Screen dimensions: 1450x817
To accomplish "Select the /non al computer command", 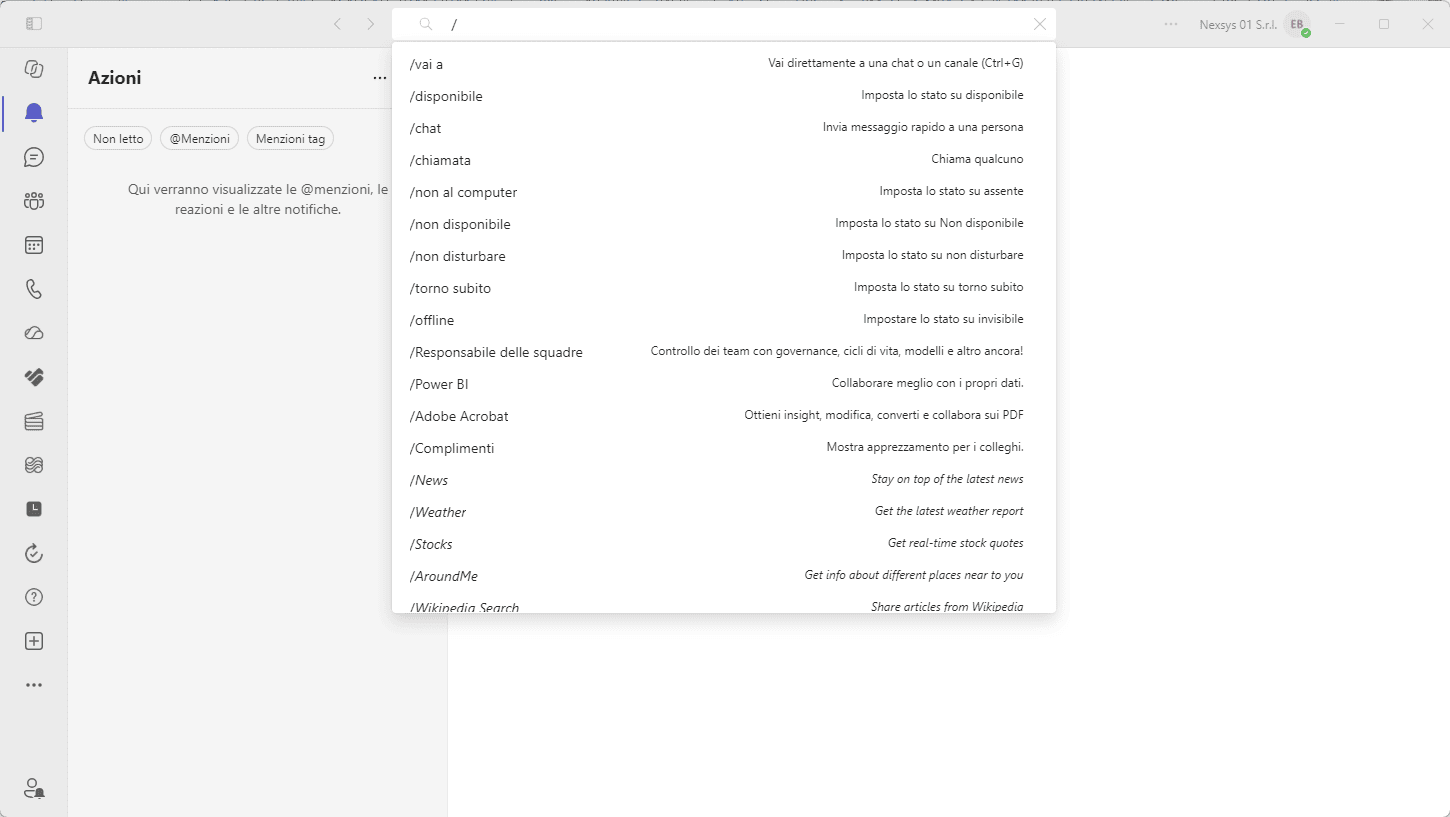I will pos(724,192).
